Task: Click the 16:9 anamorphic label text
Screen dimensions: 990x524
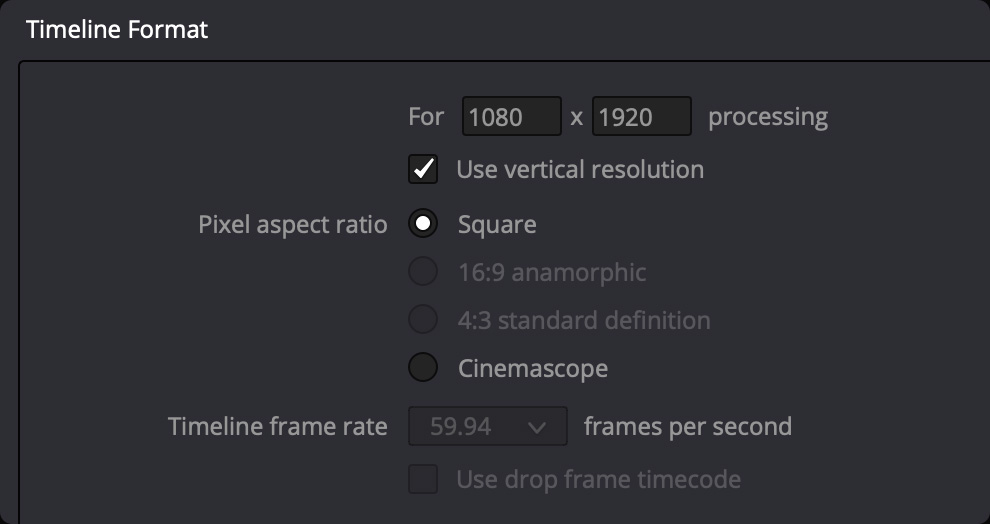Action: pos(552,272)
